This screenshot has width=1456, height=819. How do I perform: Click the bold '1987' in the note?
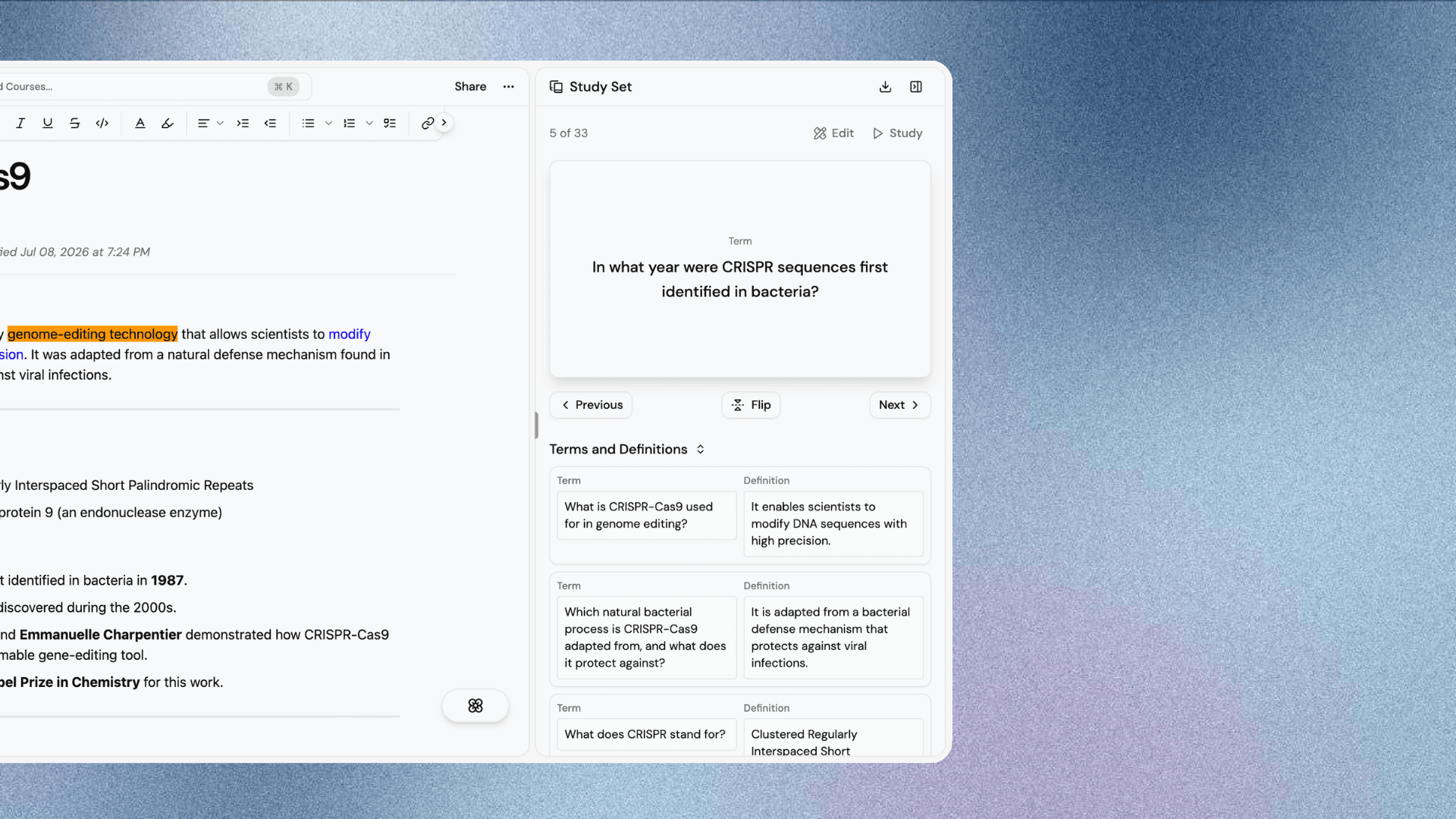[x=168, y=580]
